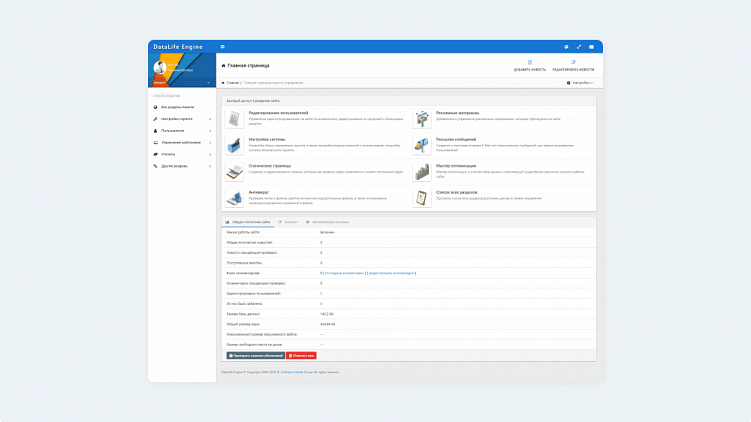Open редактировать комментарии link

[x=391, y=273]
